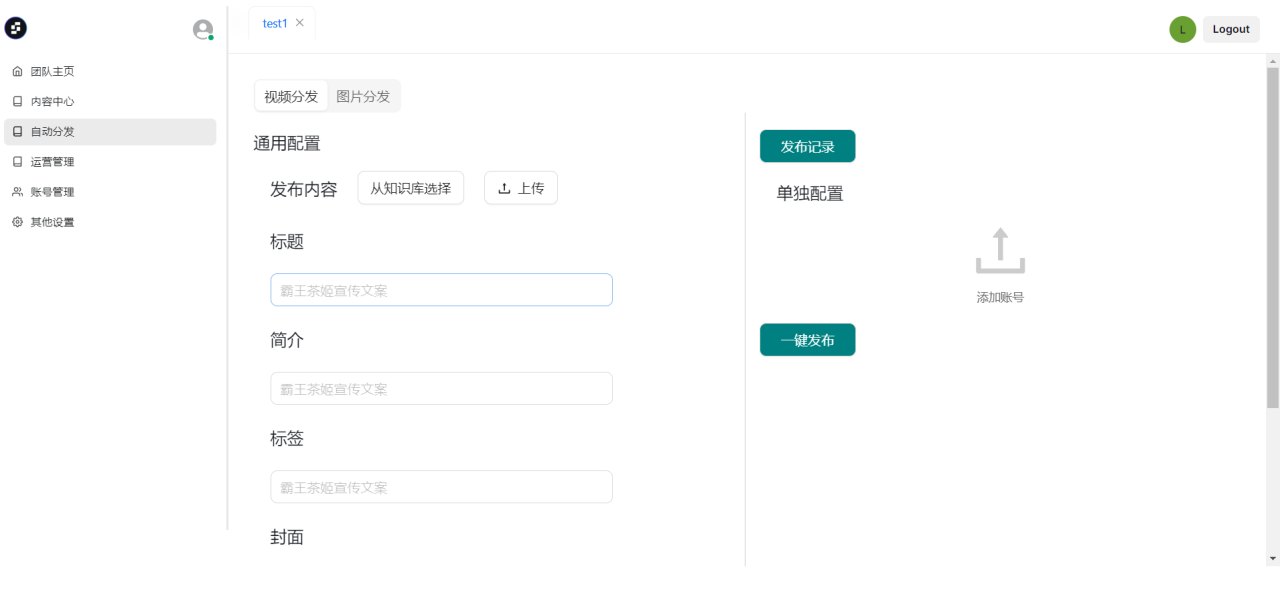
Task: Switch to 视频分发 tab
Action: (x=291, y=97)
